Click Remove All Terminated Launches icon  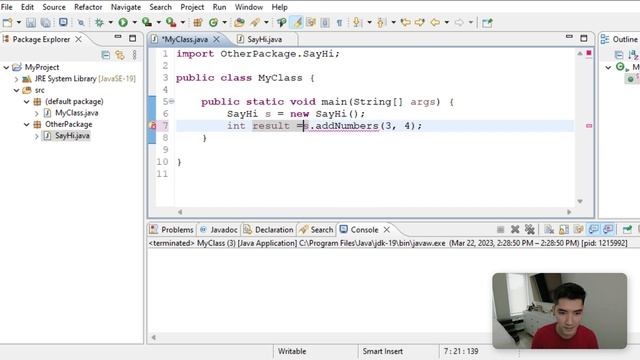tap(530, 230)
